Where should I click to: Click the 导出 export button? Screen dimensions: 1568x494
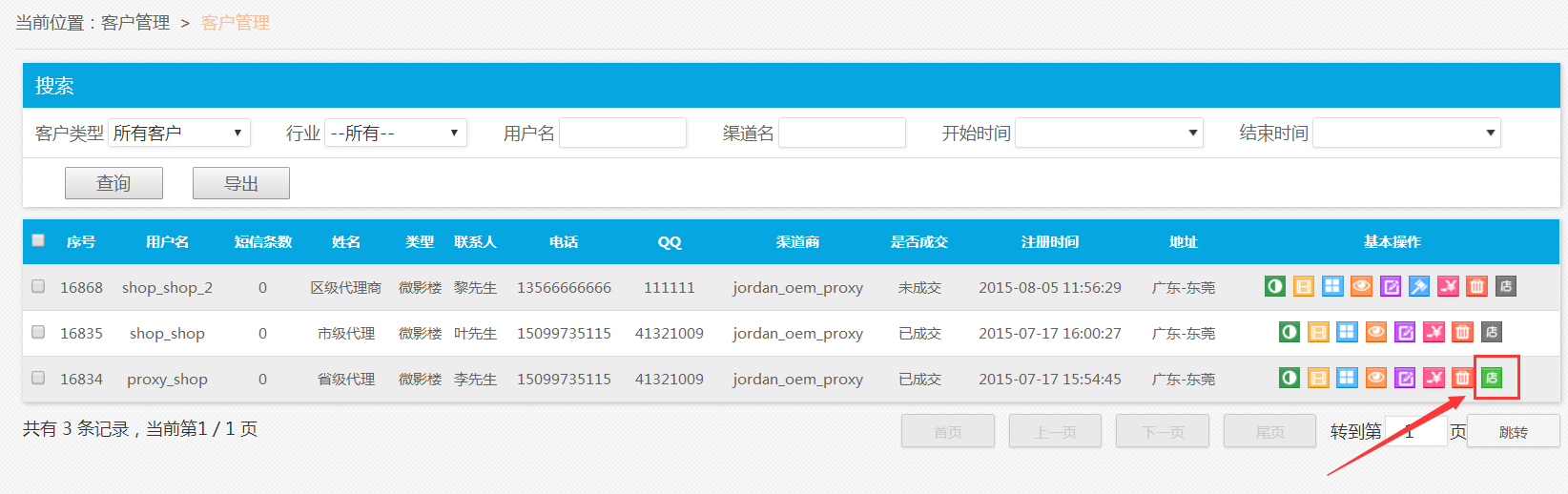point(240,183)
